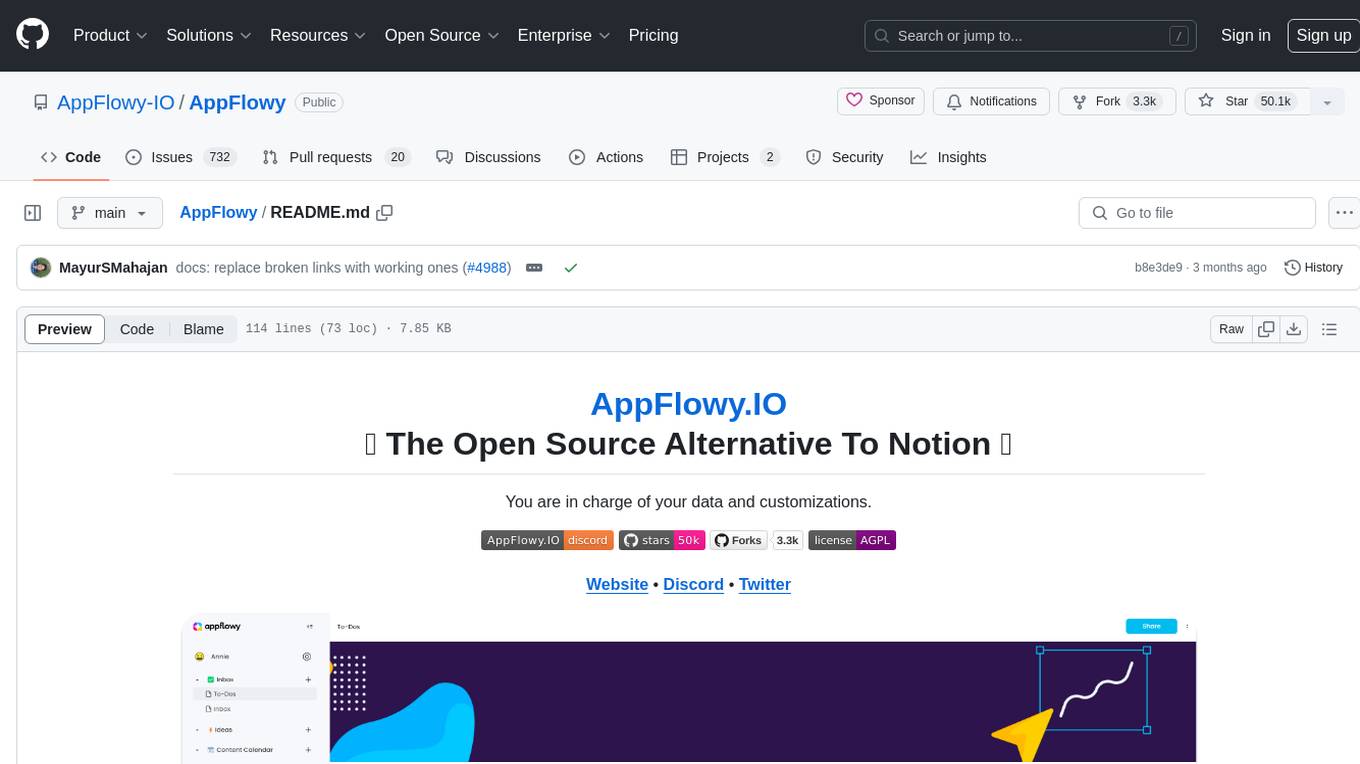1360x764 pixels.
Task: Switch to the Code view
Action: click(137, 329)
